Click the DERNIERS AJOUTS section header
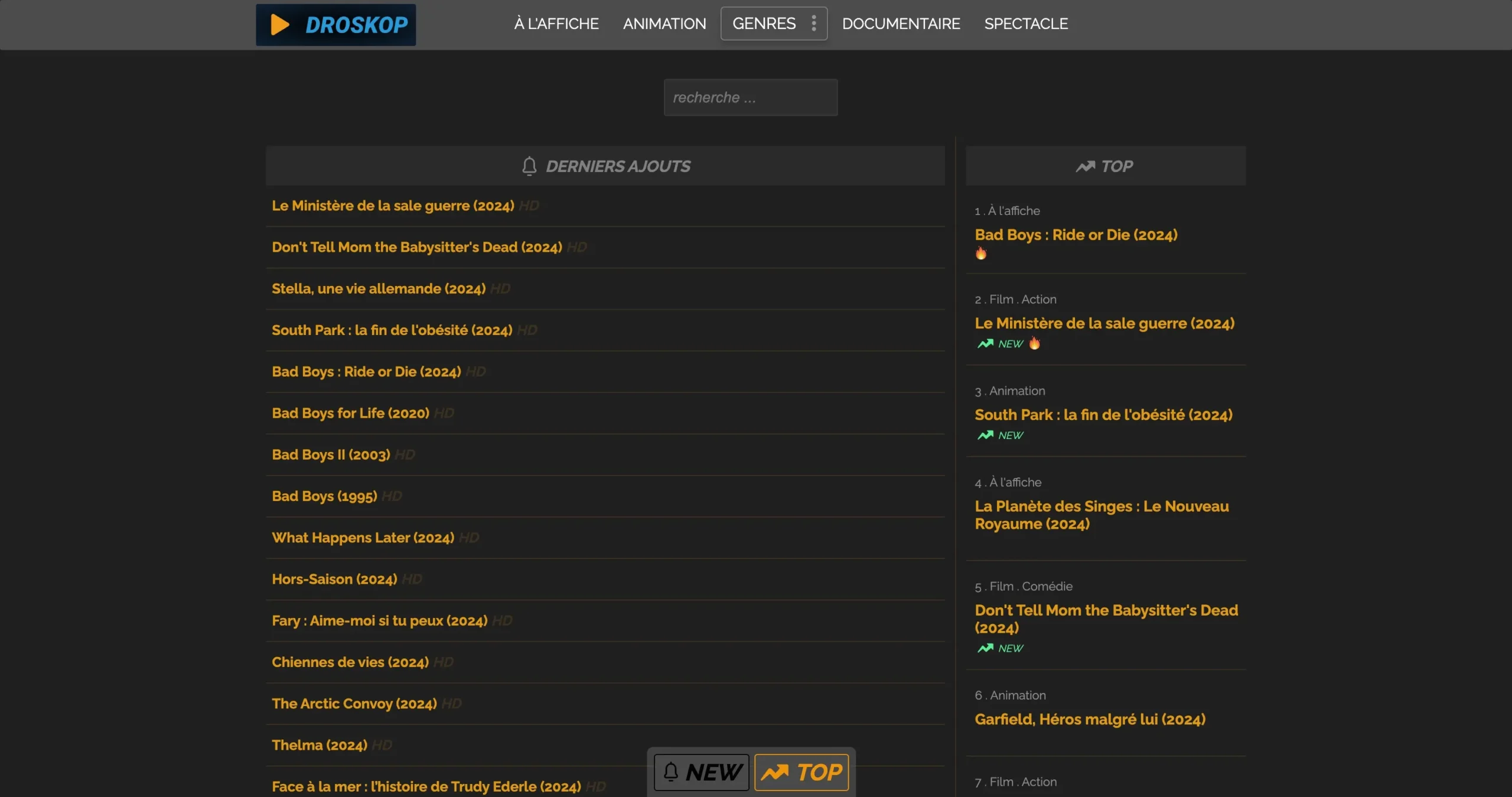1512x797 pixels. [605, 166]
